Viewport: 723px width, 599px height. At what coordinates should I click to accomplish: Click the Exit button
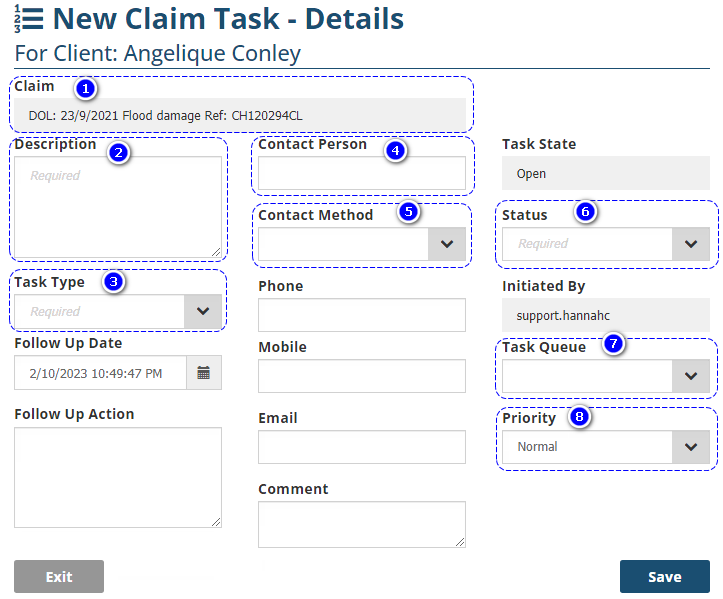59,576
